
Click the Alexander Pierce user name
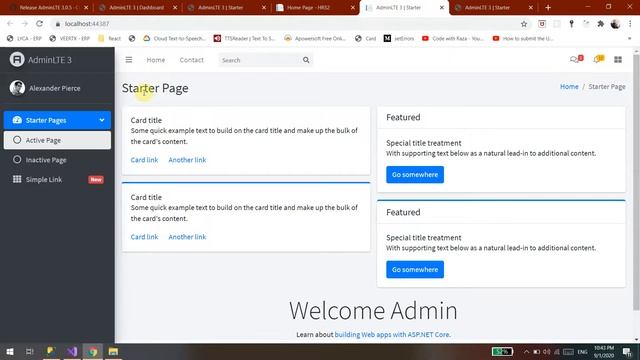pos(55,88)
